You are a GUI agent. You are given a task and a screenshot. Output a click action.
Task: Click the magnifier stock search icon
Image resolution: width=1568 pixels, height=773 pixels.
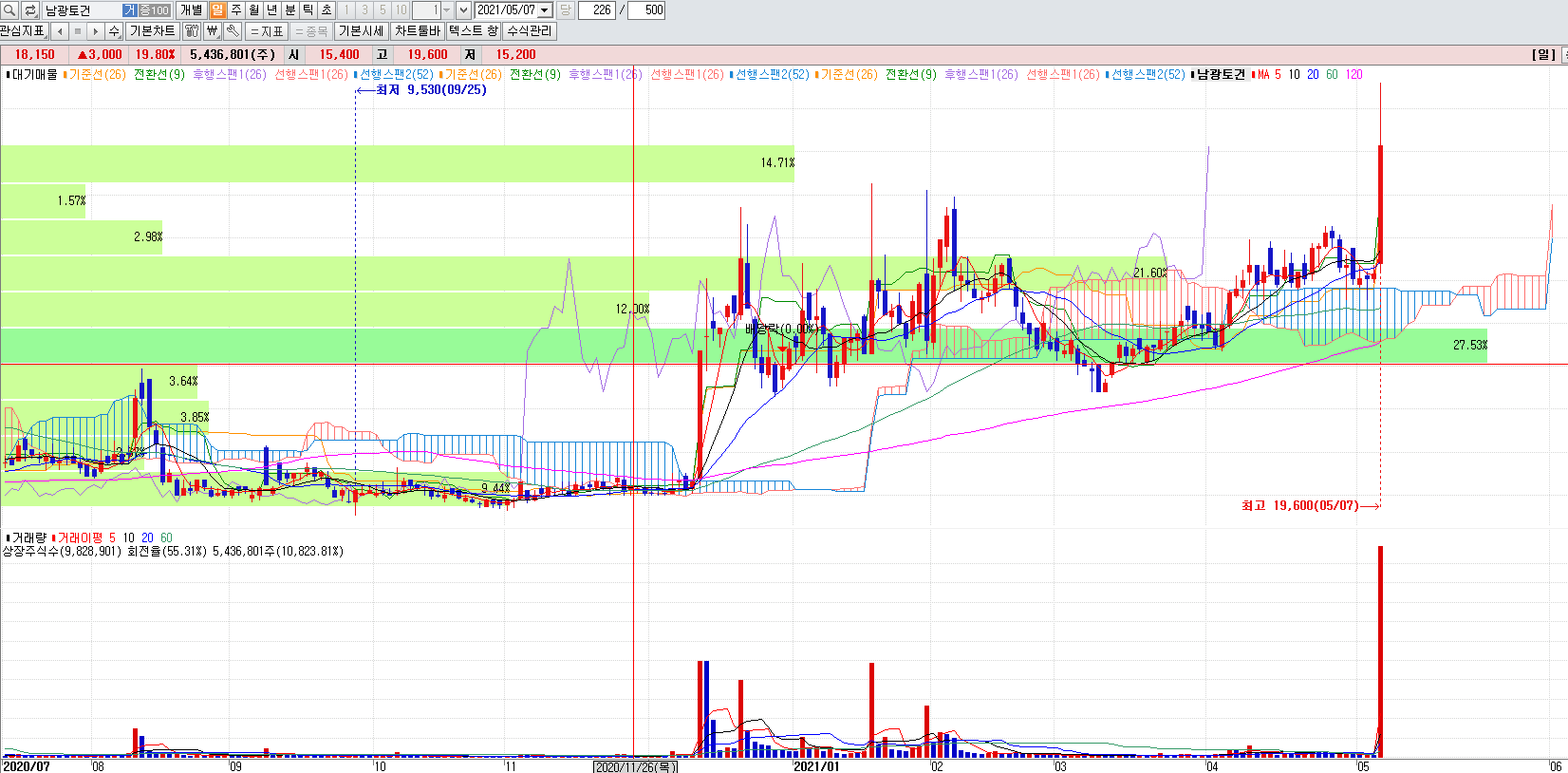[9, 9]
